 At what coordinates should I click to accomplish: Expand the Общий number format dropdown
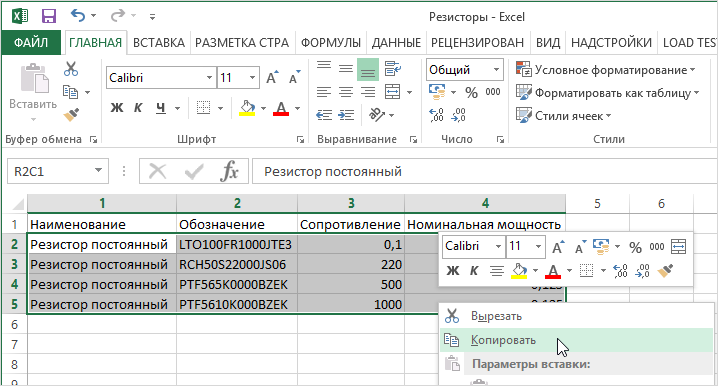click(496, 70)
